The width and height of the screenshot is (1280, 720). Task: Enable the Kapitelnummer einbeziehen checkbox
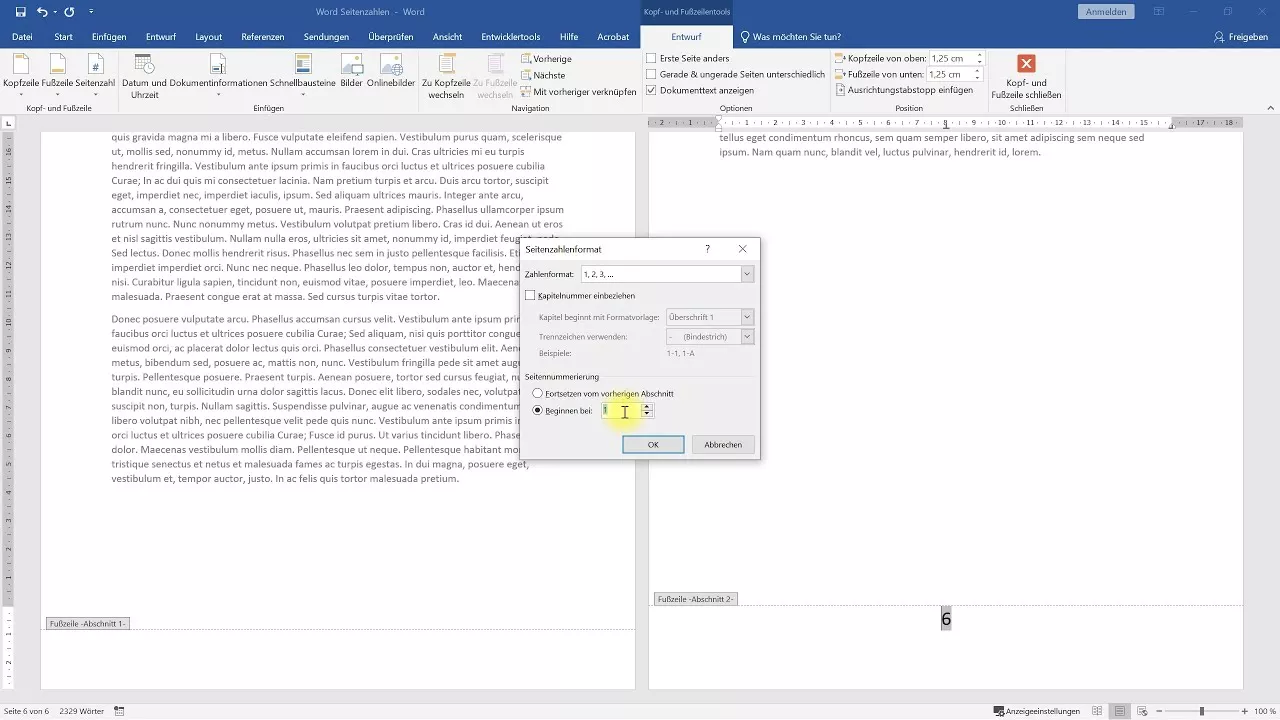pyautogui.click(x=531, y=295)
